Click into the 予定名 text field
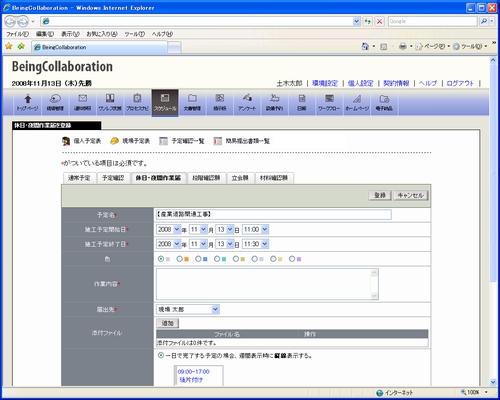 click(274, 214)
